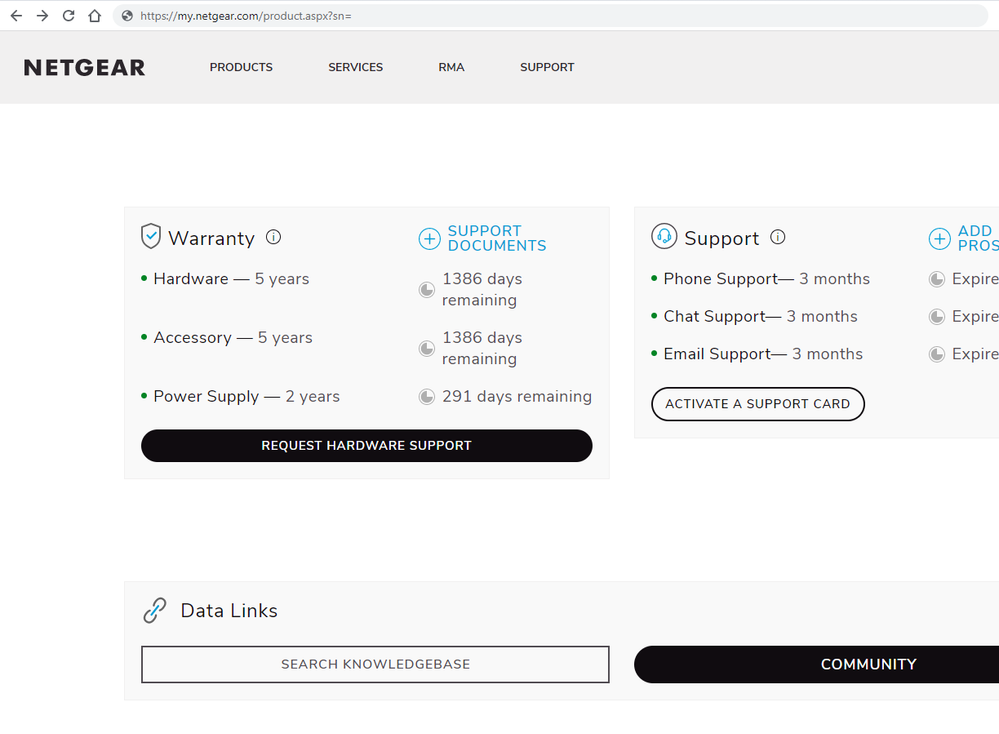The image size is (999, 734).
Task: Reload the page with the refresh icon
Action: tap(68, 15)
